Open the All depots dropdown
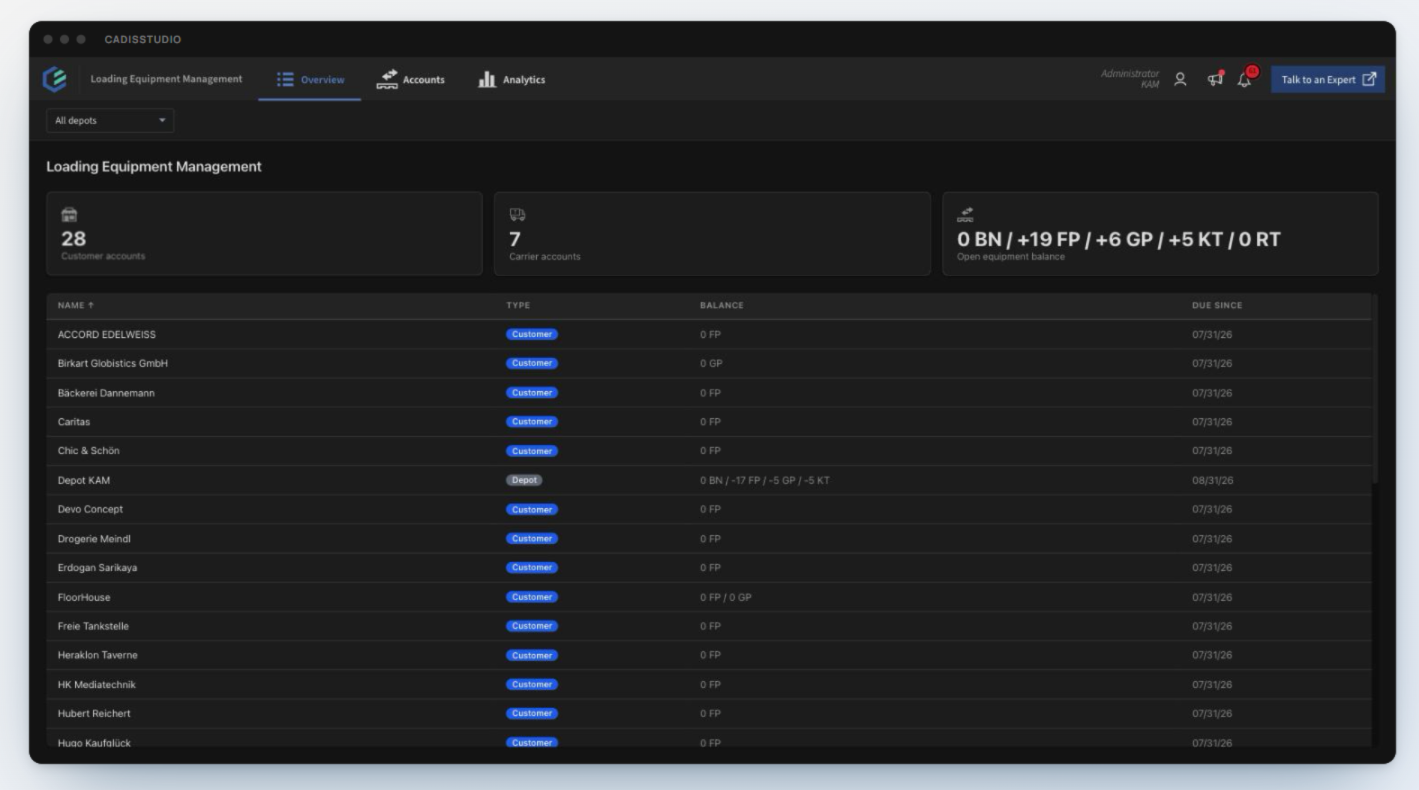The height and width of the screenshot is (790, 1419). pyautogui.click(x=110, y=120)
